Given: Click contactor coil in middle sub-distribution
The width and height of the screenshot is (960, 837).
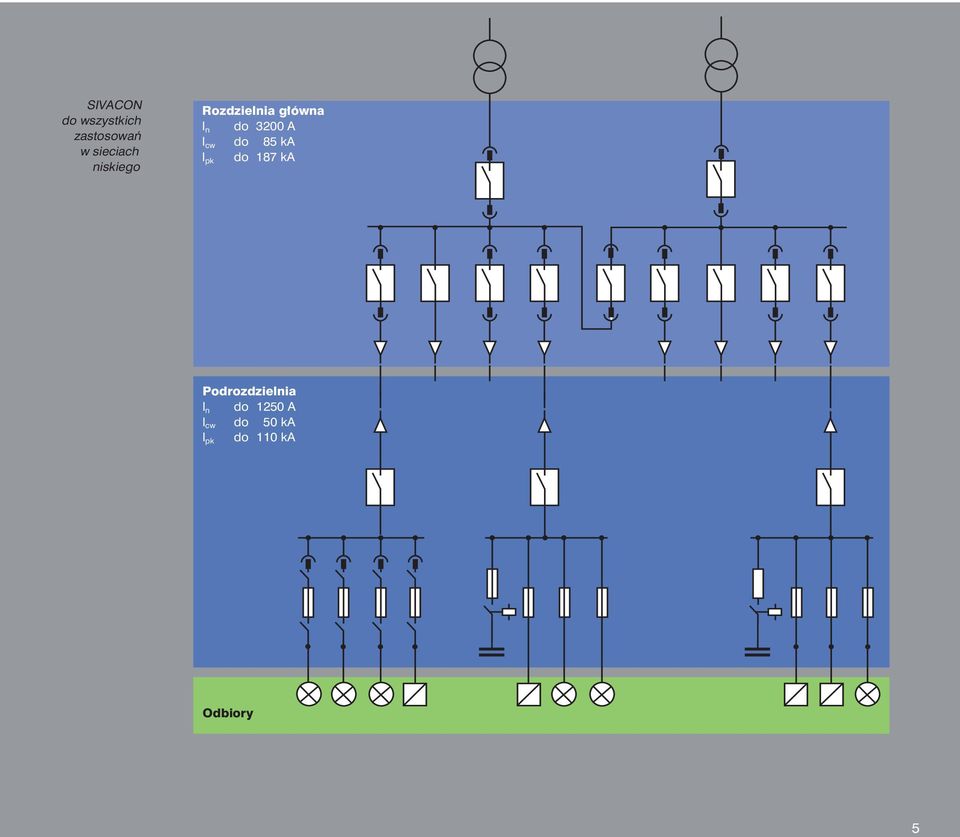Looking at the screenshot, I should pyautogui.click(x=509, y=611).
